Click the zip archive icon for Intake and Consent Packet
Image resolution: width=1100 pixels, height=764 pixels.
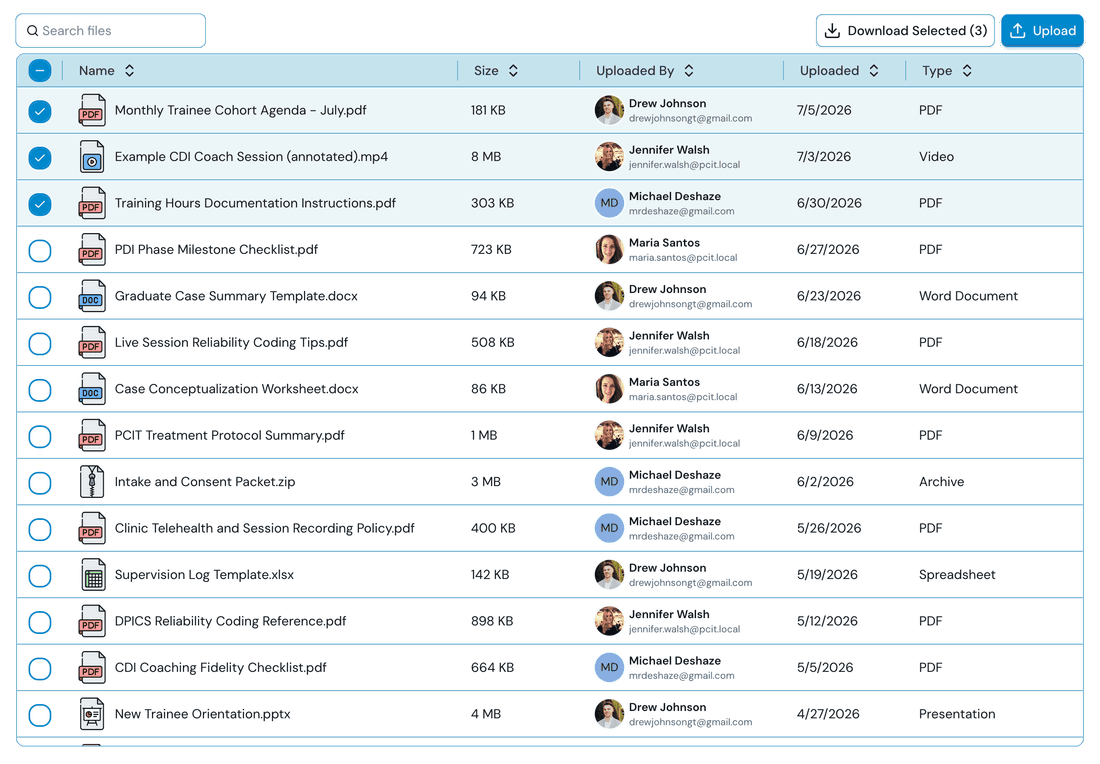point(92,481)
